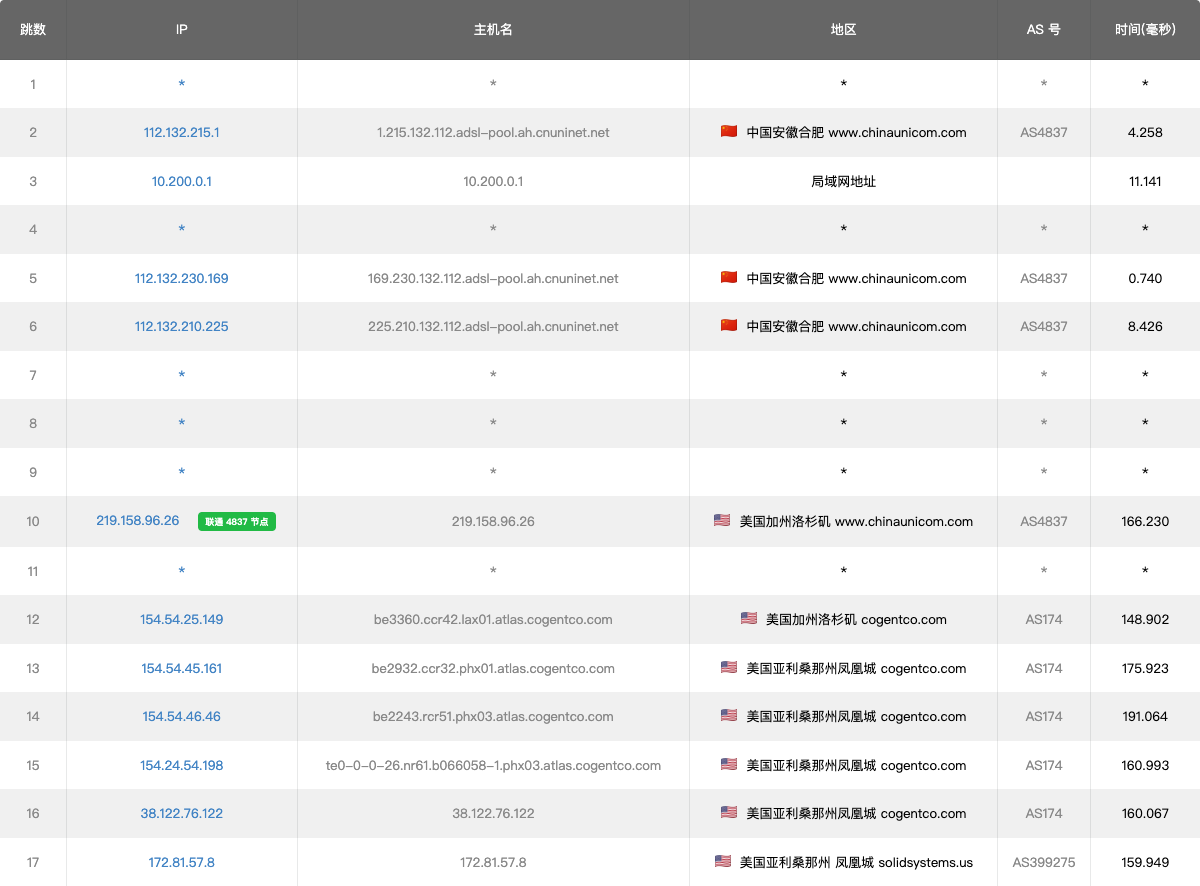
Task: Click time value 175.923
Action: pyautogui.click(x=1145, y=668)
